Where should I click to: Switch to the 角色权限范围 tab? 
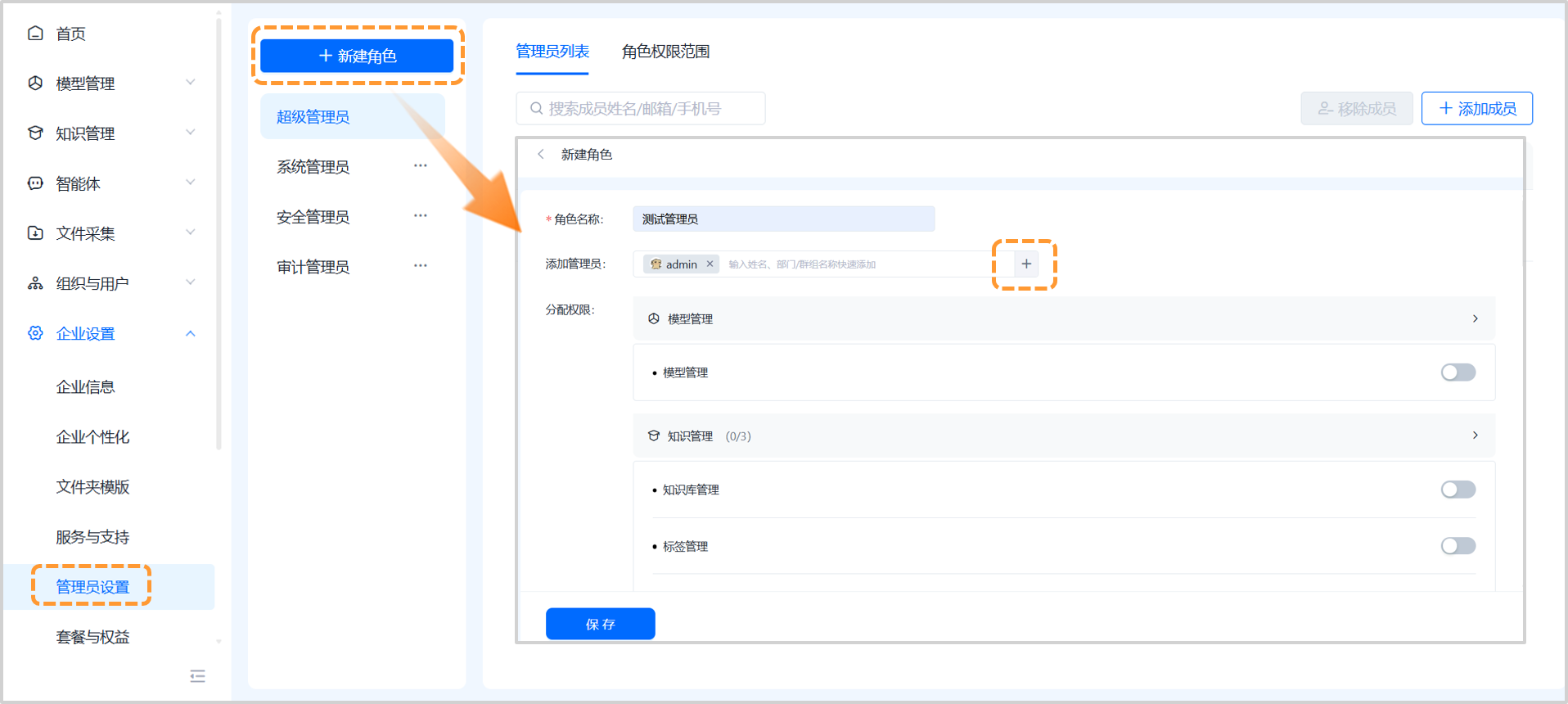point(665,52)
